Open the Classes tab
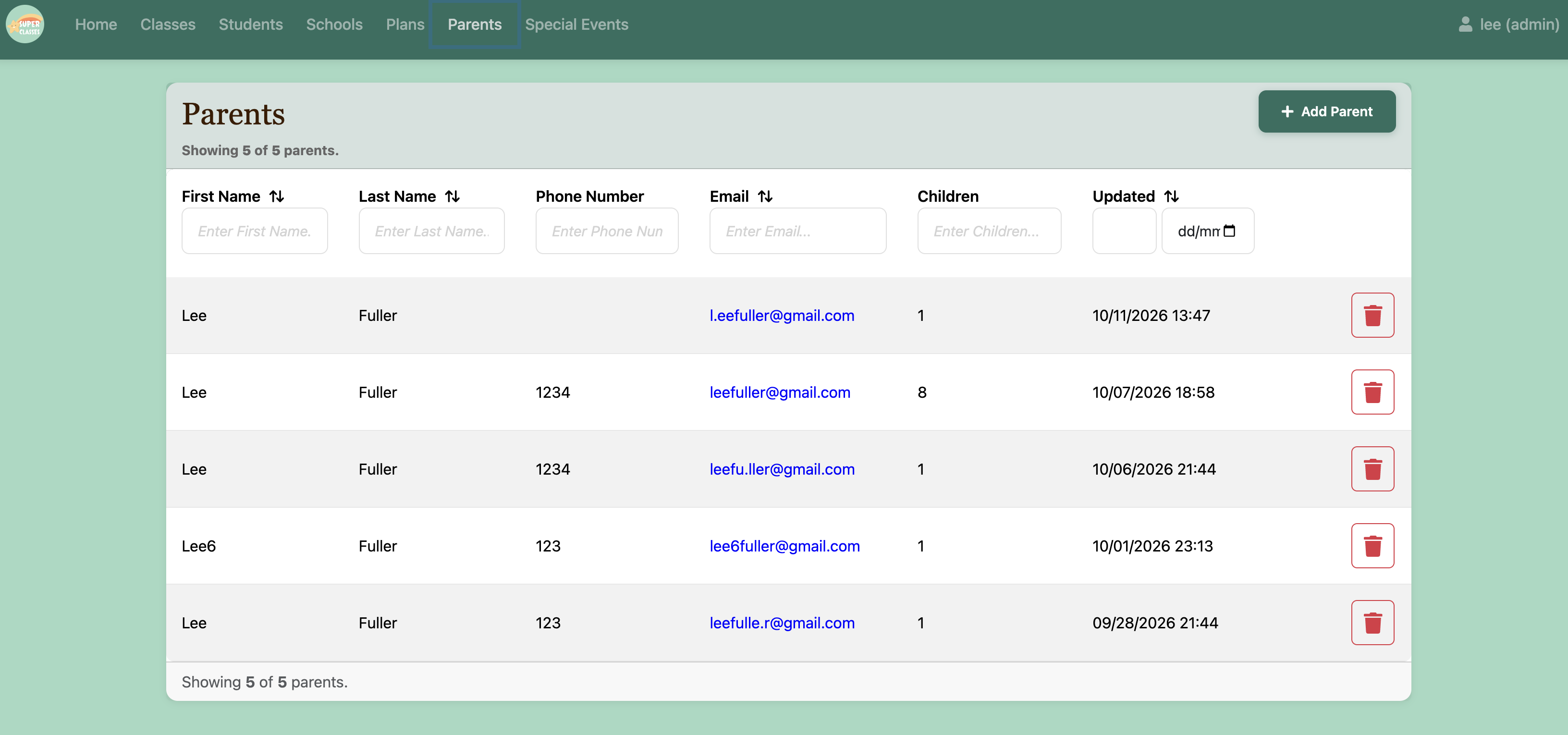This screenshot has height=735, width=1568. pos(168,24)
